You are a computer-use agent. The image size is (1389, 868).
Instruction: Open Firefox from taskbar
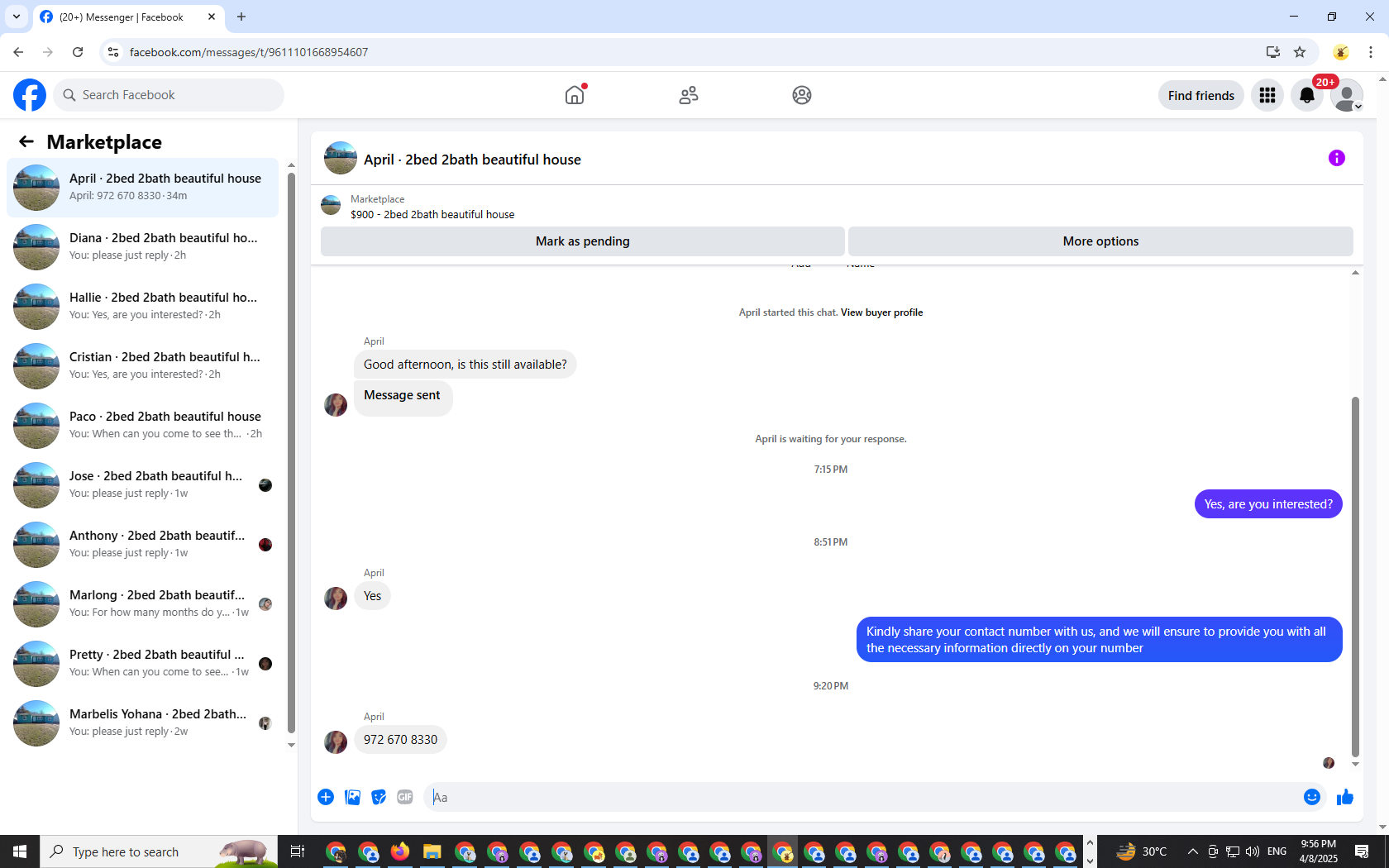[400, 851]
